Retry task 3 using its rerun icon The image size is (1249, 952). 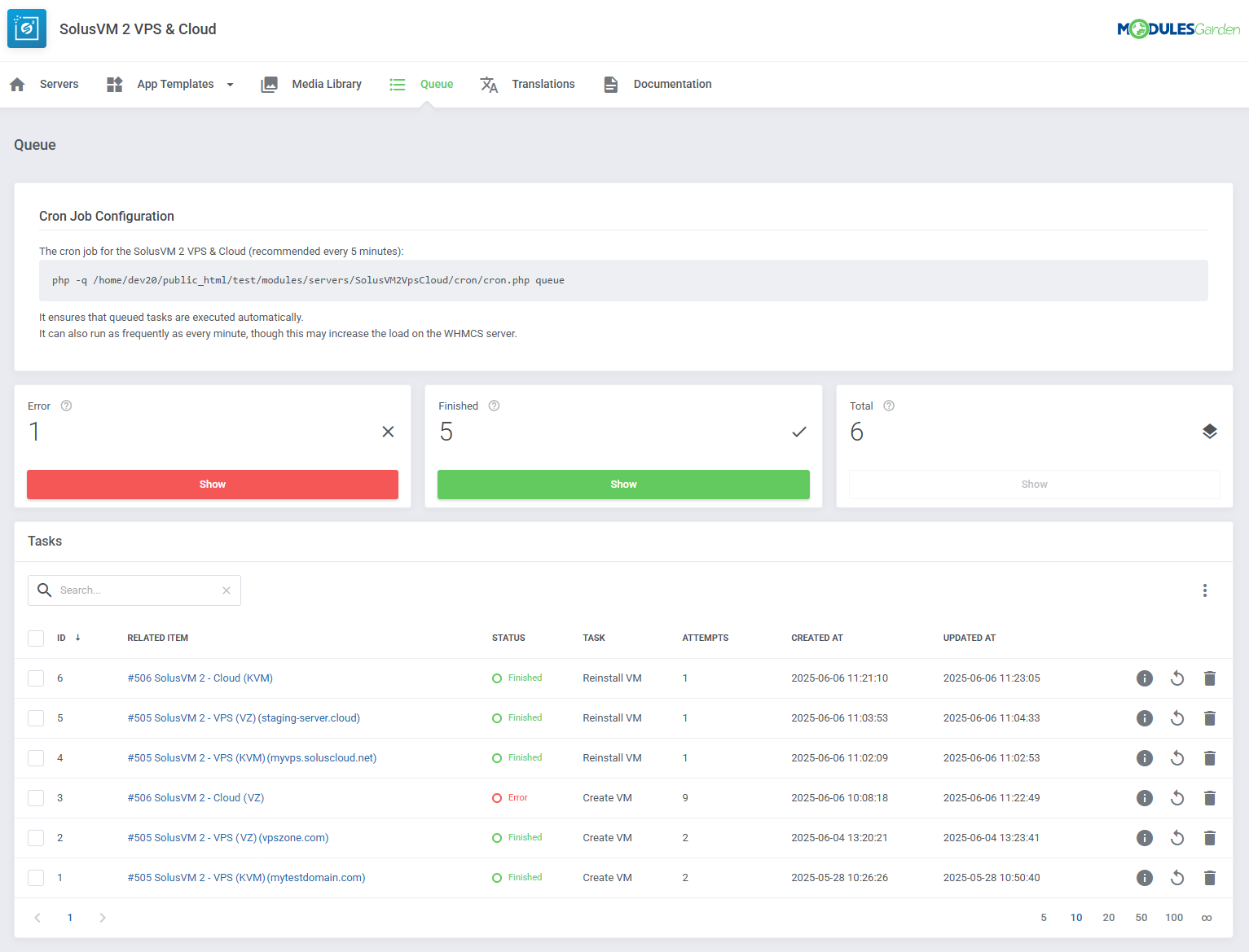[1176, 798]
